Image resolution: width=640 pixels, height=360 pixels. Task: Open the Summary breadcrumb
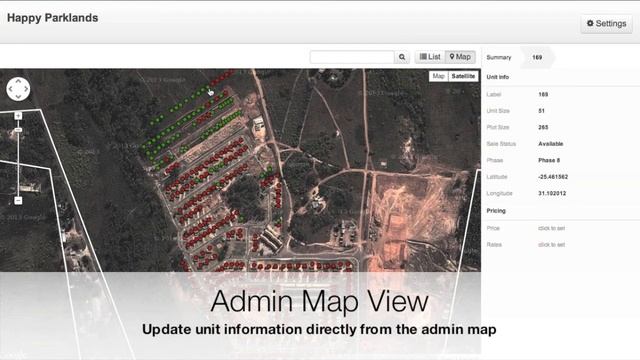point(499,58)
